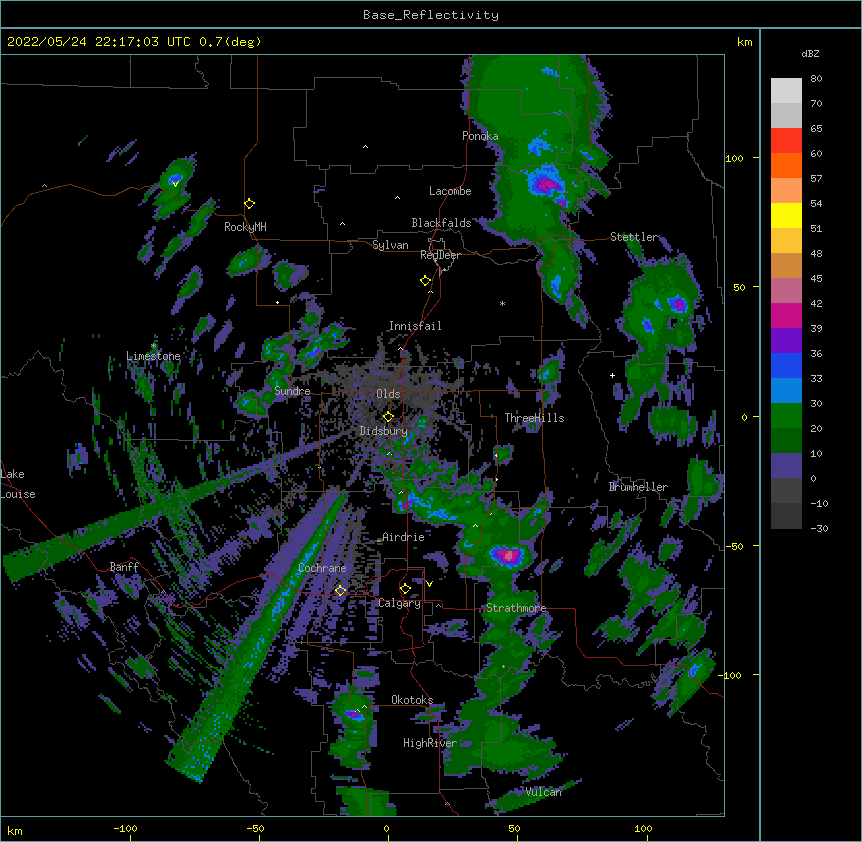Click the yellow V marker in northwest storm cell
Image resolution: width=862 pixels, height=842 pixels.
[x=175, y=184]
